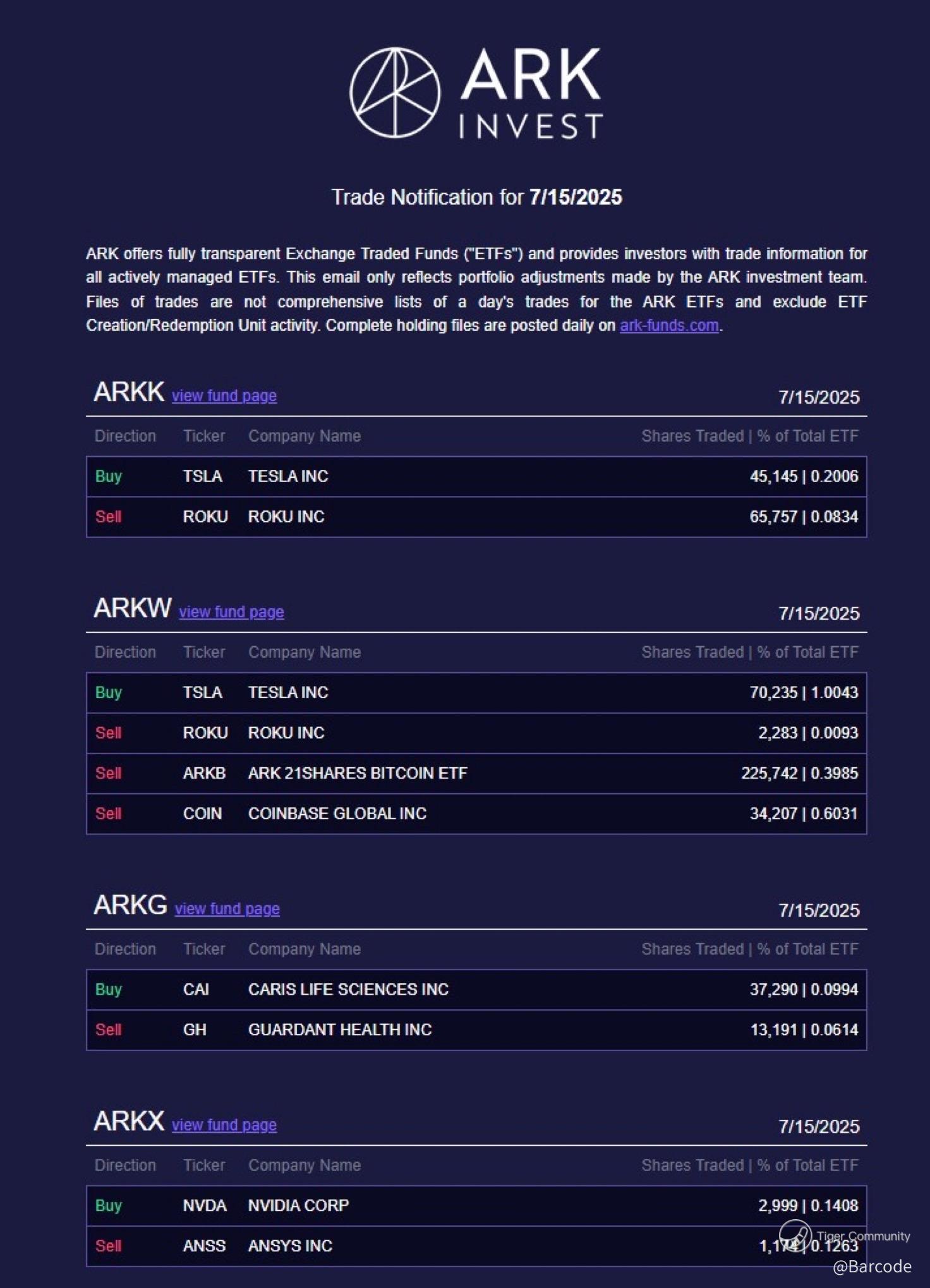
Task: Click the ARKW fund heading
Action: pyautogui.click(x=132, y=608)
